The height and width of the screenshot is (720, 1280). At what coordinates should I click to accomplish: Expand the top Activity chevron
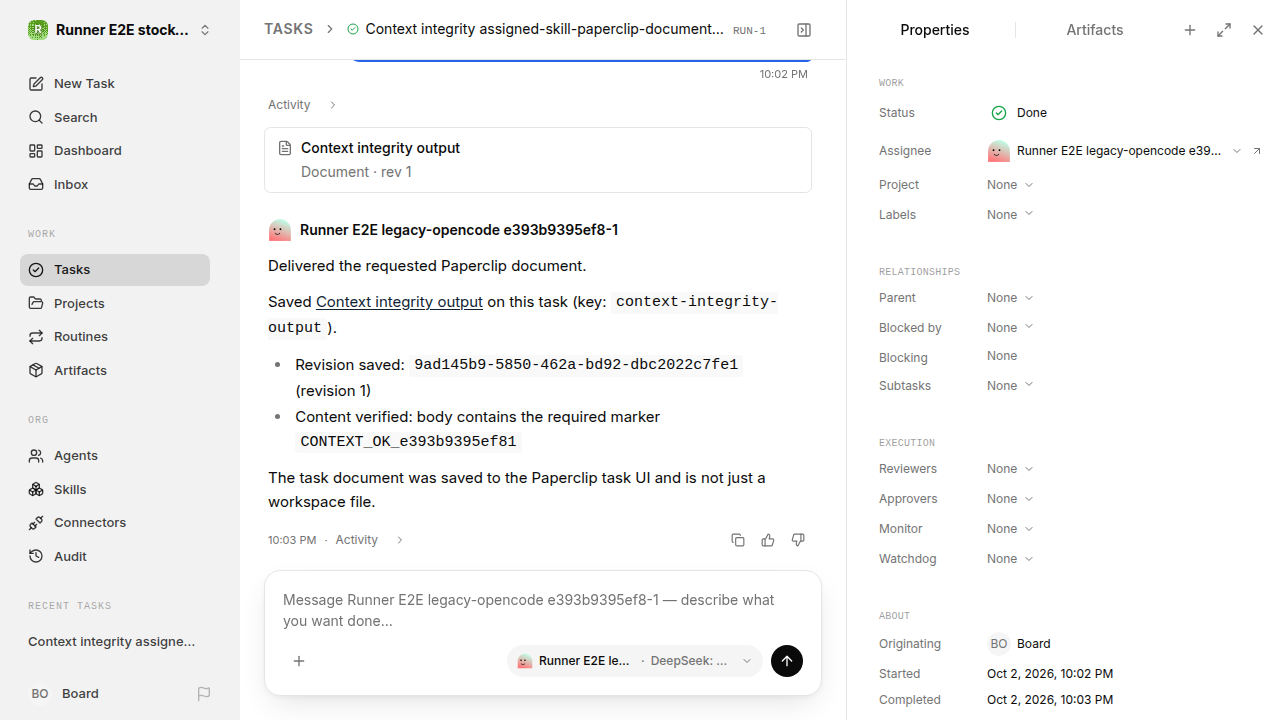tap(333, 105)
